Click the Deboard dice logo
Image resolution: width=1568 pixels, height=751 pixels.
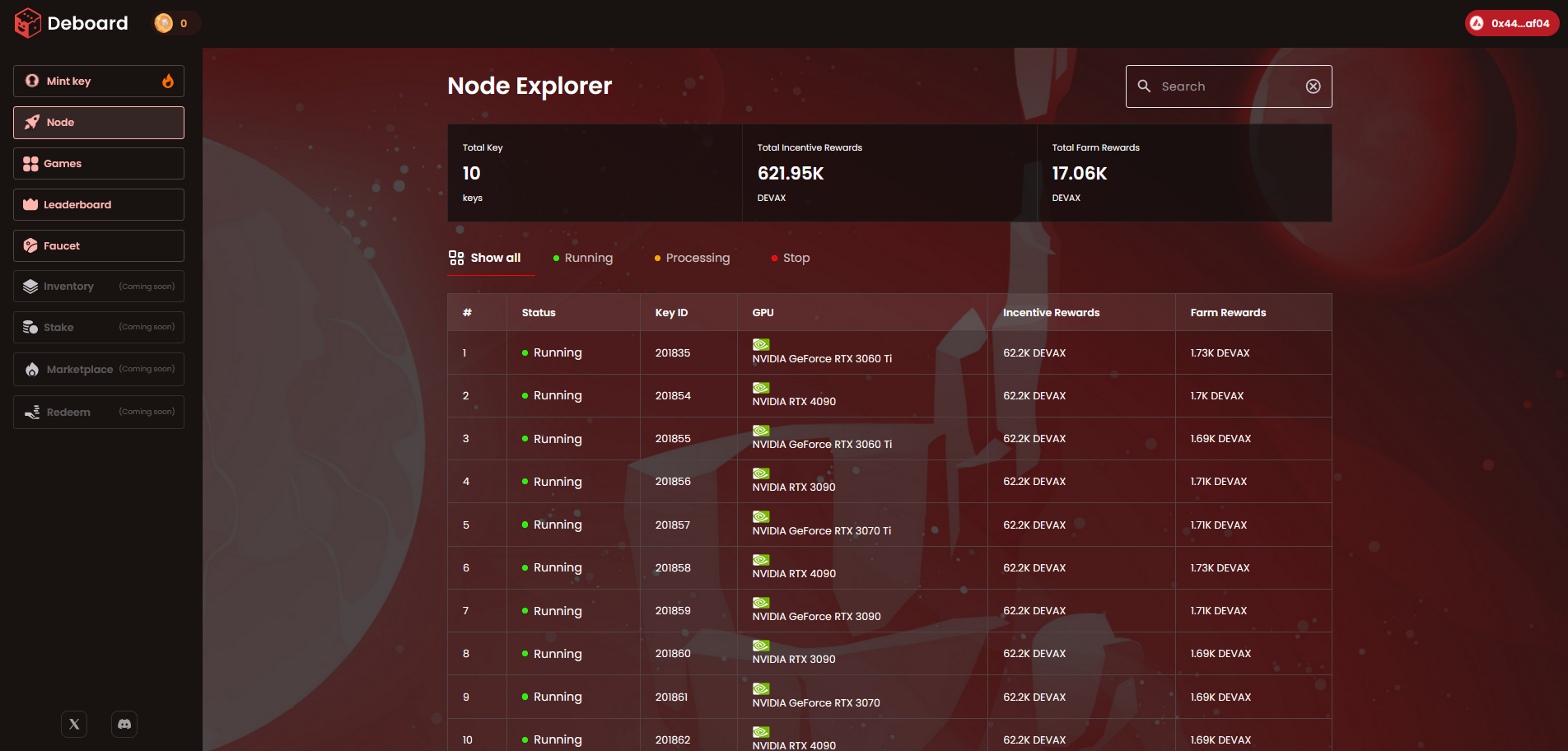click(28, 23)
